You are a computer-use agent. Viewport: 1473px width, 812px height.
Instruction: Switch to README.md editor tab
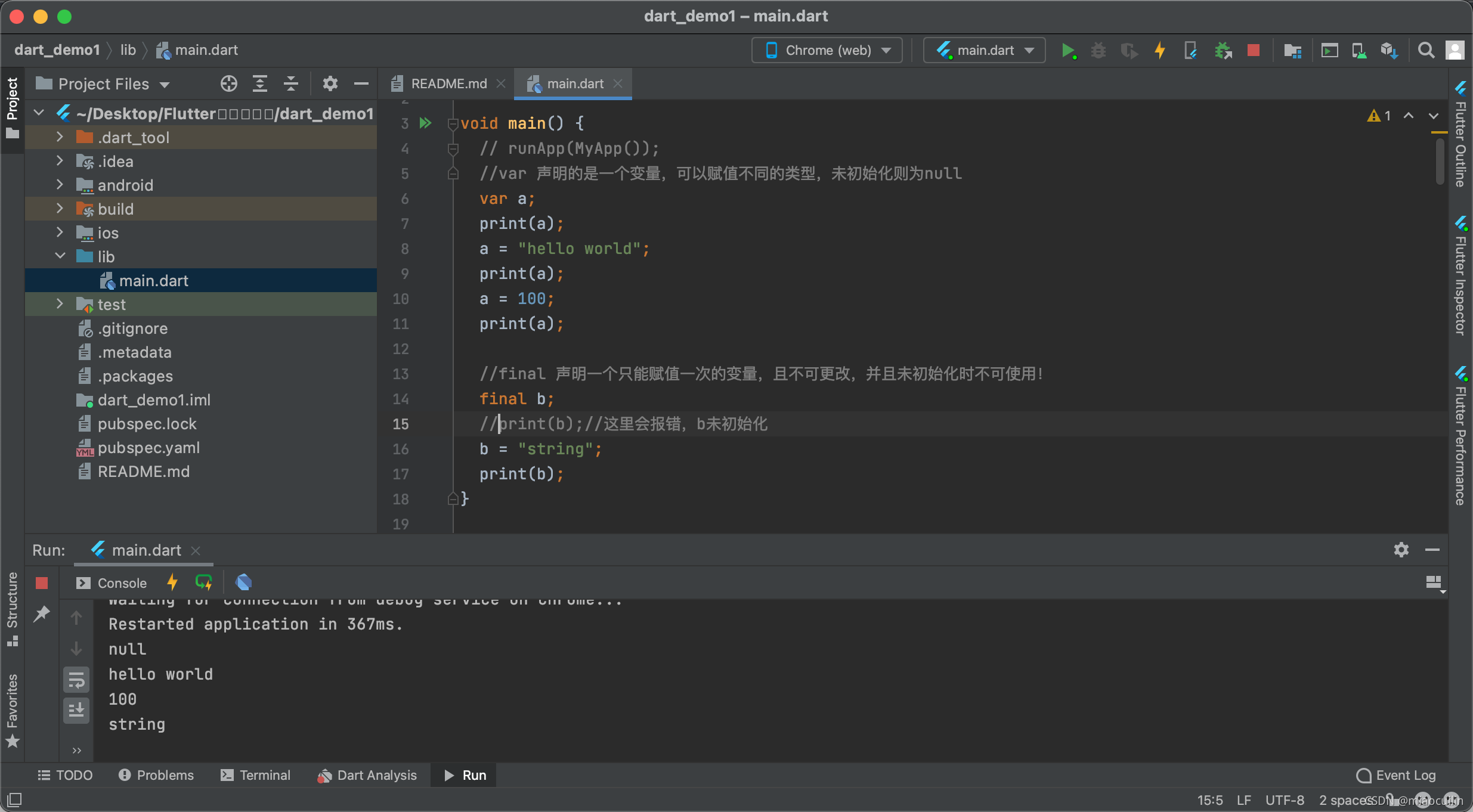(448, 84)
